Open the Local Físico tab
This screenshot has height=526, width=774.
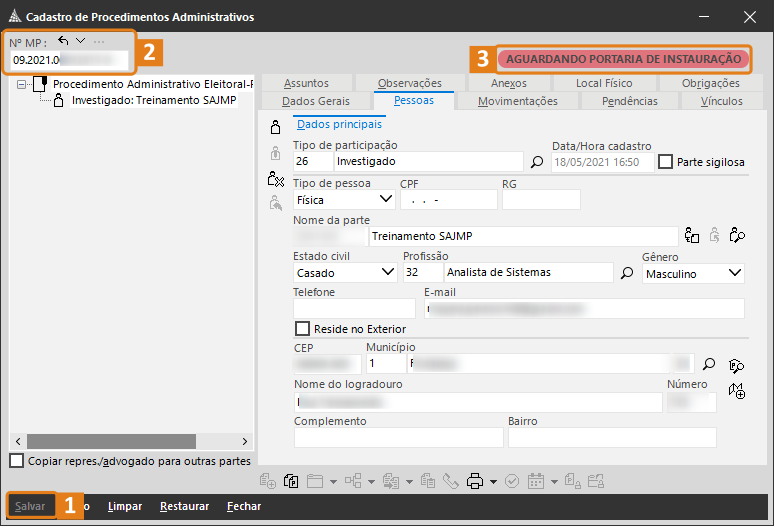coord(604,83)
